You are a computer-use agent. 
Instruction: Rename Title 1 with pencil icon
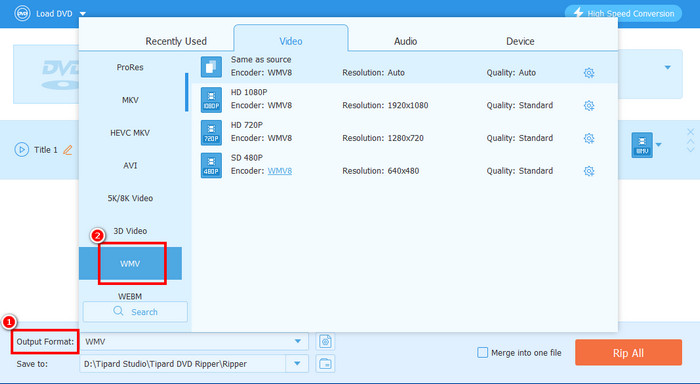click(67, 150)
